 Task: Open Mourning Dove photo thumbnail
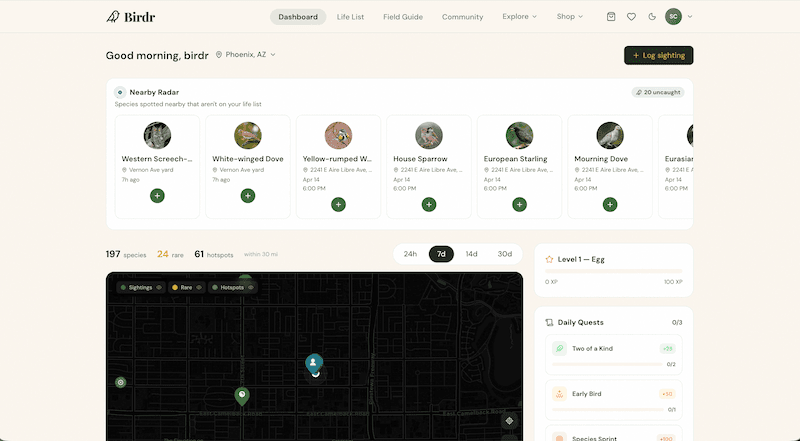[x=610, y=135]
